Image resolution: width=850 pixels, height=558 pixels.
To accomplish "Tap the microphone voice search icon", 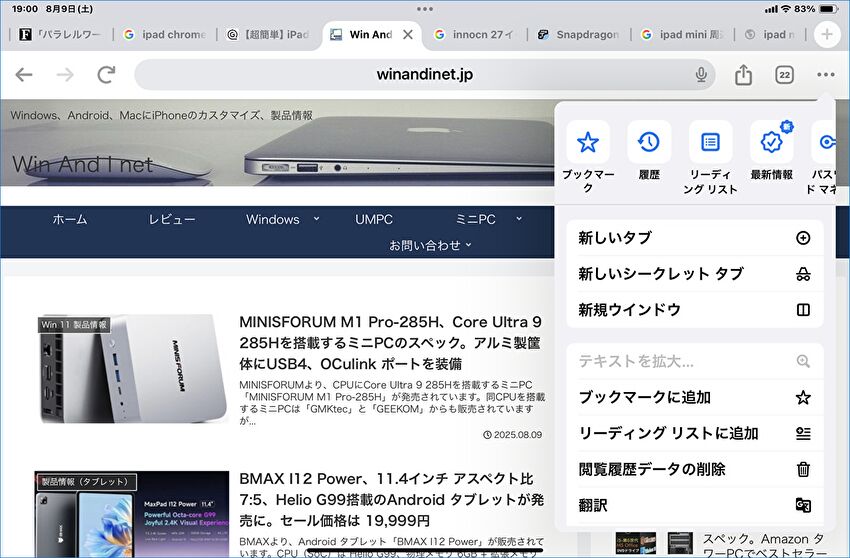I will 701,75.
